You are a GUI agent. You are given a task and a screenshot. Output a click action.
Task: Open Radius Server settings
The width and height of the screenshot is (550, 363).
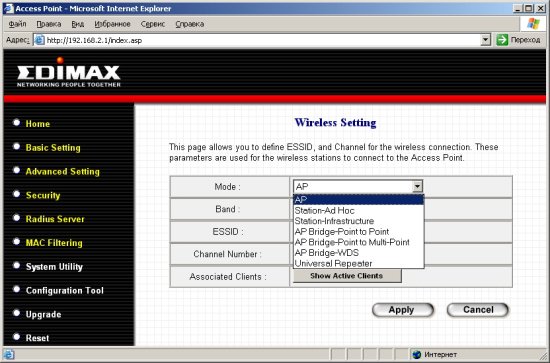55,219
